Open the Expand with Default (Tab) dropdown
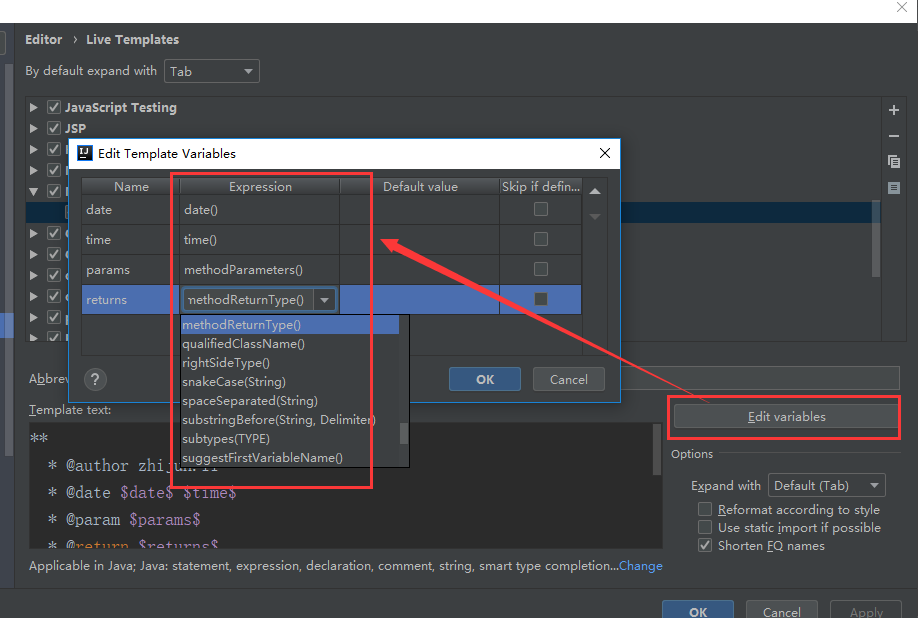 click(x=827, y=485)
